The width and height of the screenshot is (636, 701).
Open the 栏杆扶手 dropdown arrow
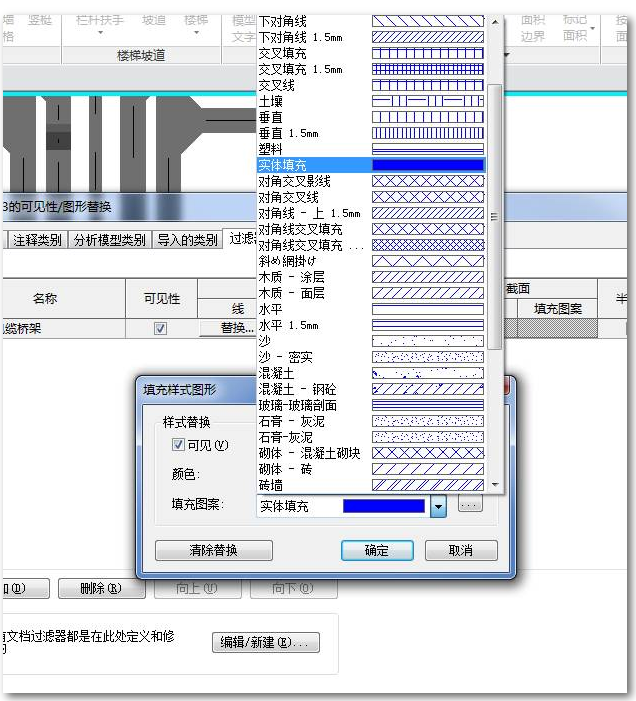[x=100, y=33]
